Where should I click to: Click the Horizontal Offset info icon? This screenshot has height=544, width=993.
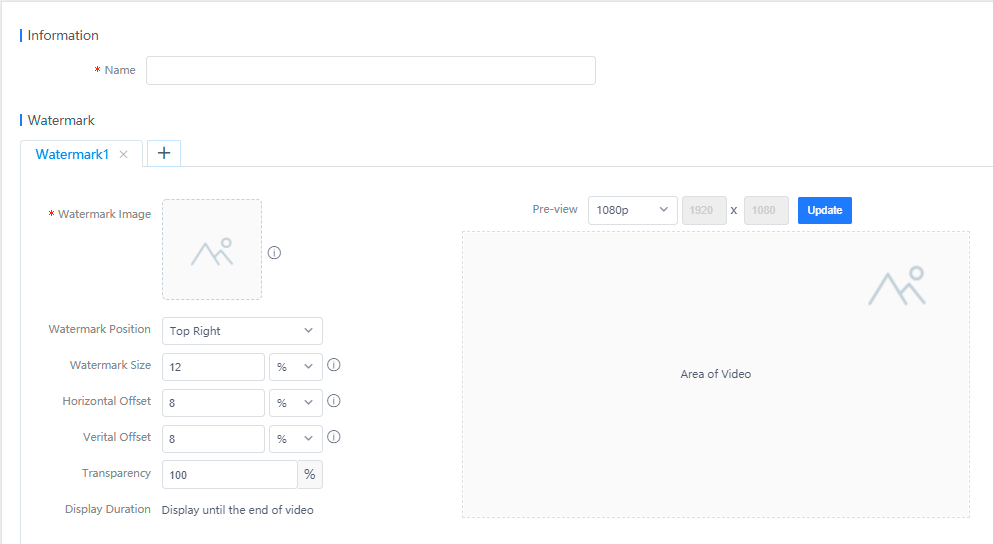(x=334, y=401)
